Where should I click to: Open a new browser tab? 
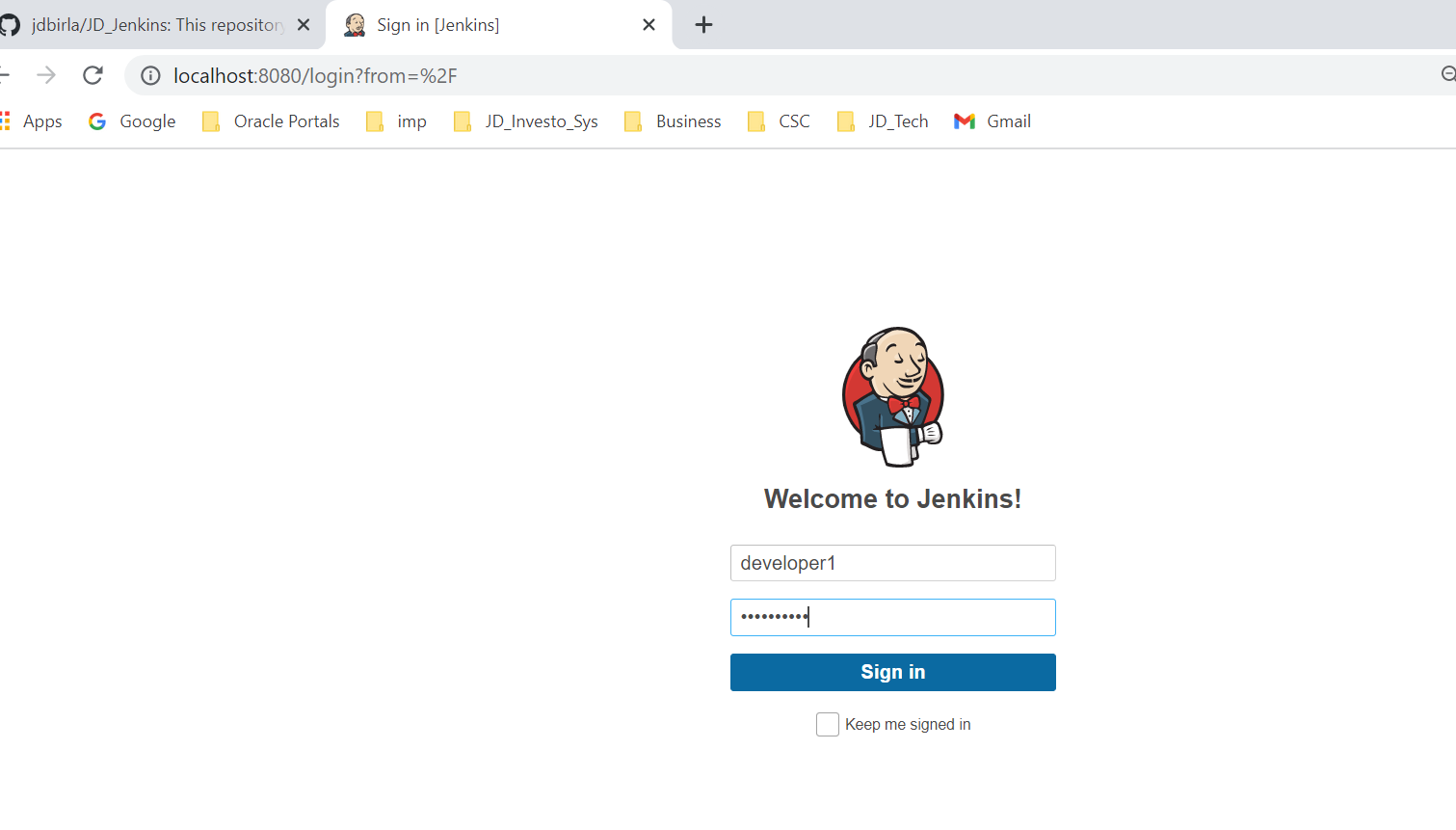tap(703, 25)
